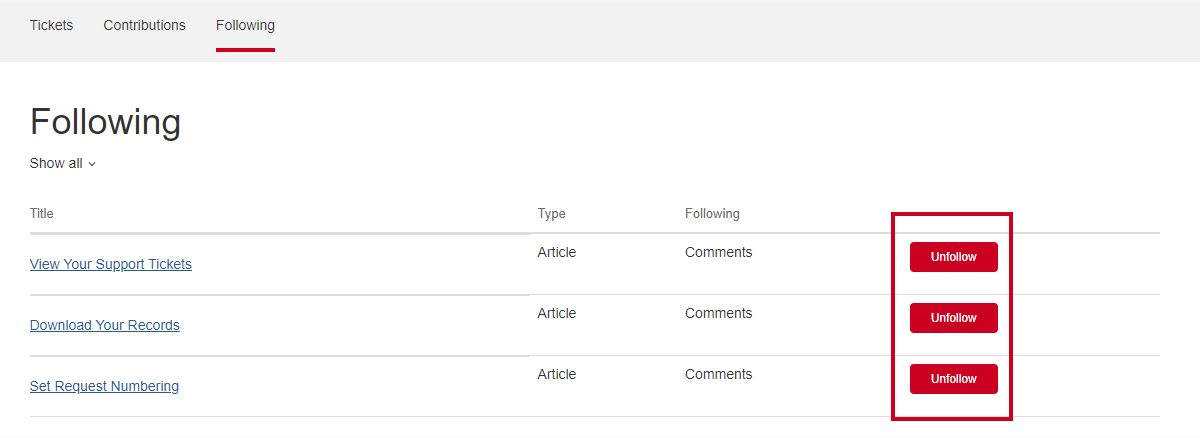1200x438 pixels.
Task: Switch to the Tickets tab
Action: coord(51,25)
